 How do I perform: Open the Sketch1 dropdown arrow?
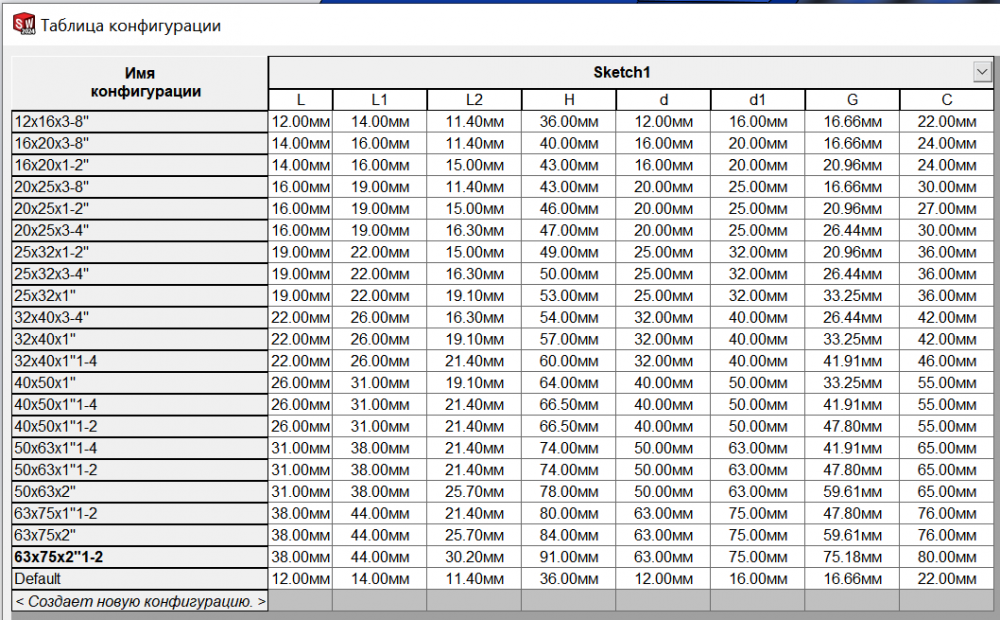click(982, 72)
